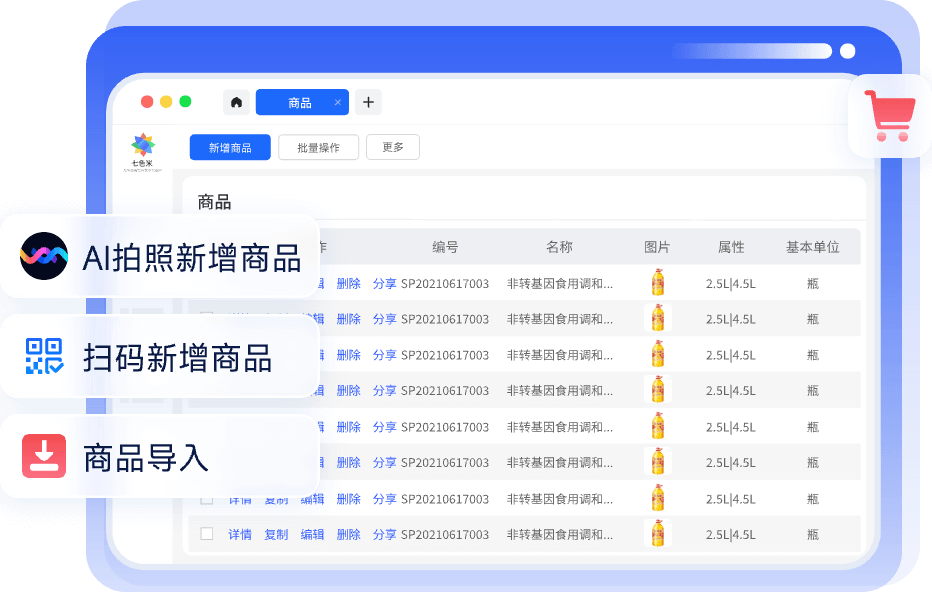Check the first product row checkbox

click(x=206, y=282)
